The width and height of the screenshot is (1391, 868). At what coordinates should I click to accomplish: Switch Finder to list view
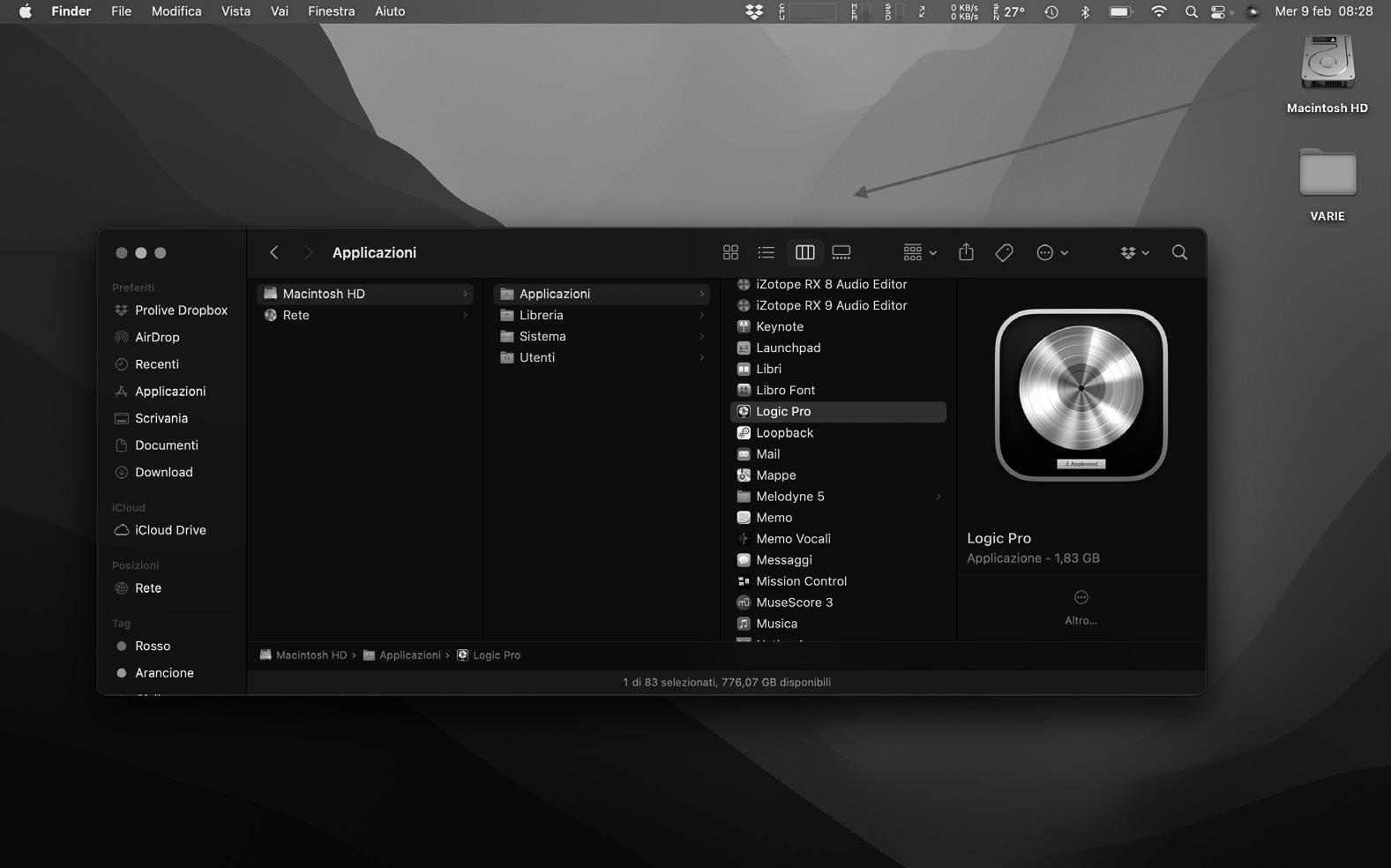[766, 252]
